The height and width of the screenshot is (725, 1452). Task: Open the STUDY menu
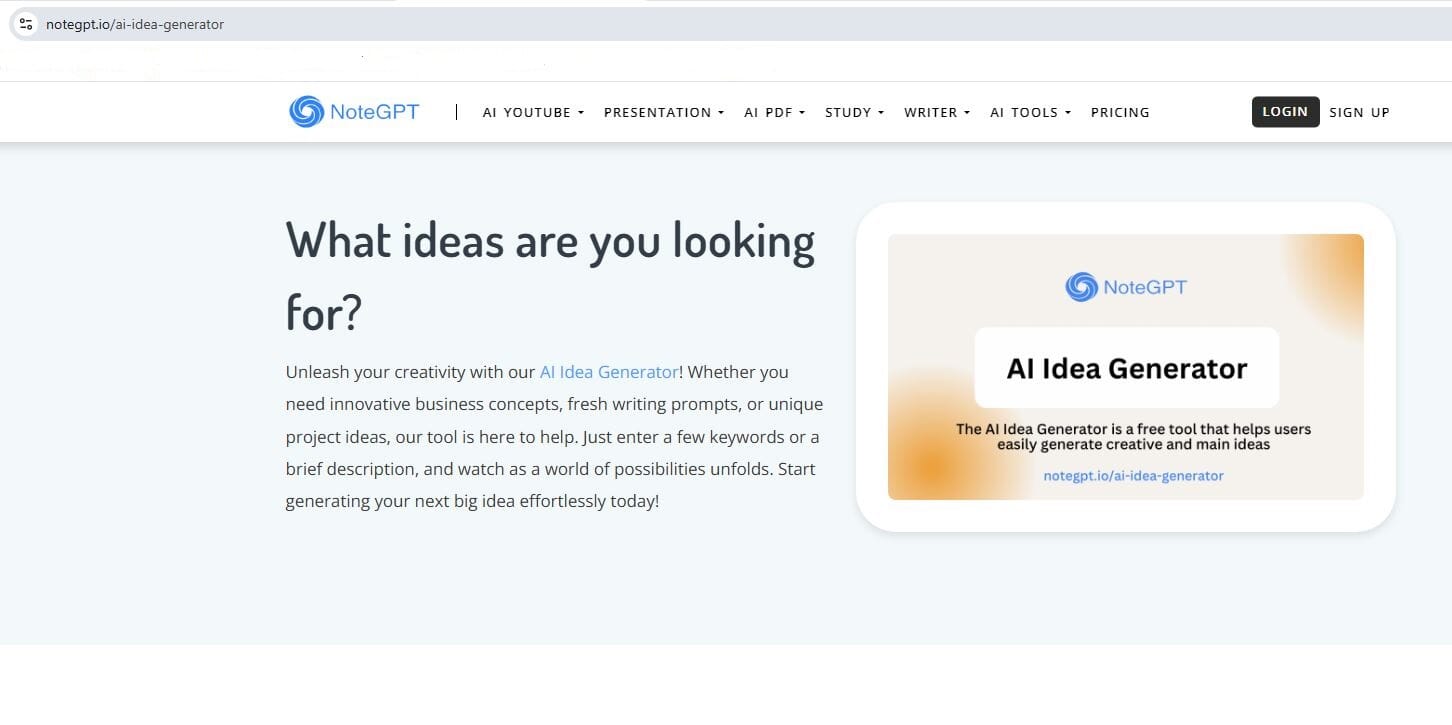[854, 113]
